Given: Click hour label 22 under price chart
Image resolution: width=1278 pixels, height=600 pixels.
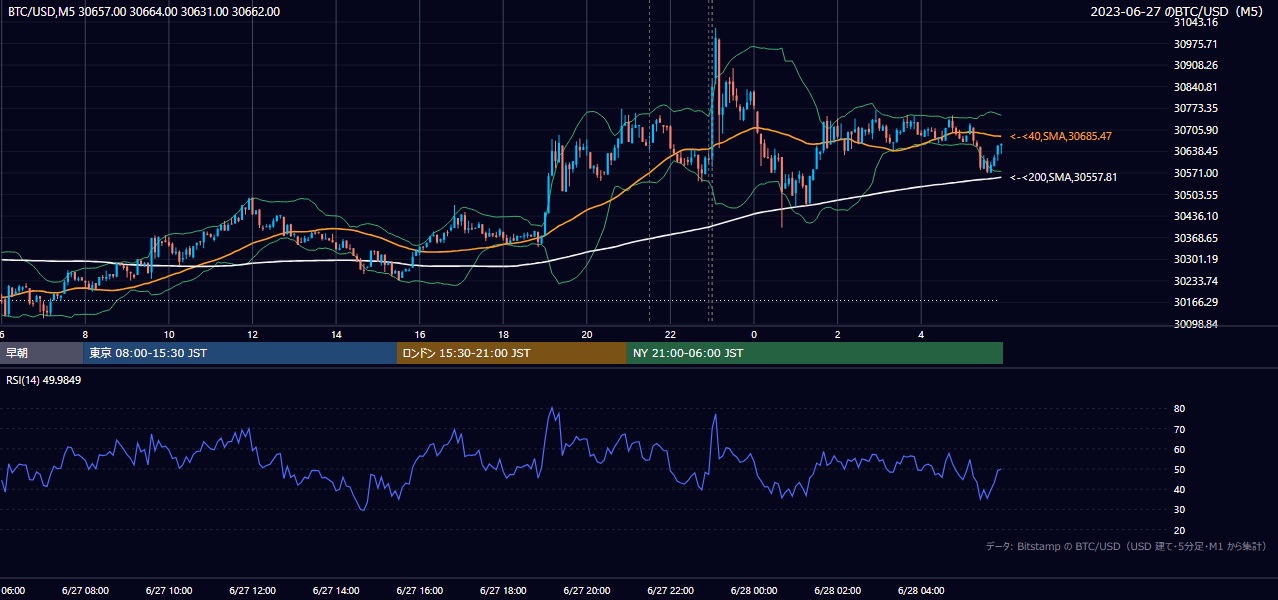Looking at the screenshot, I should pos(670,335).
